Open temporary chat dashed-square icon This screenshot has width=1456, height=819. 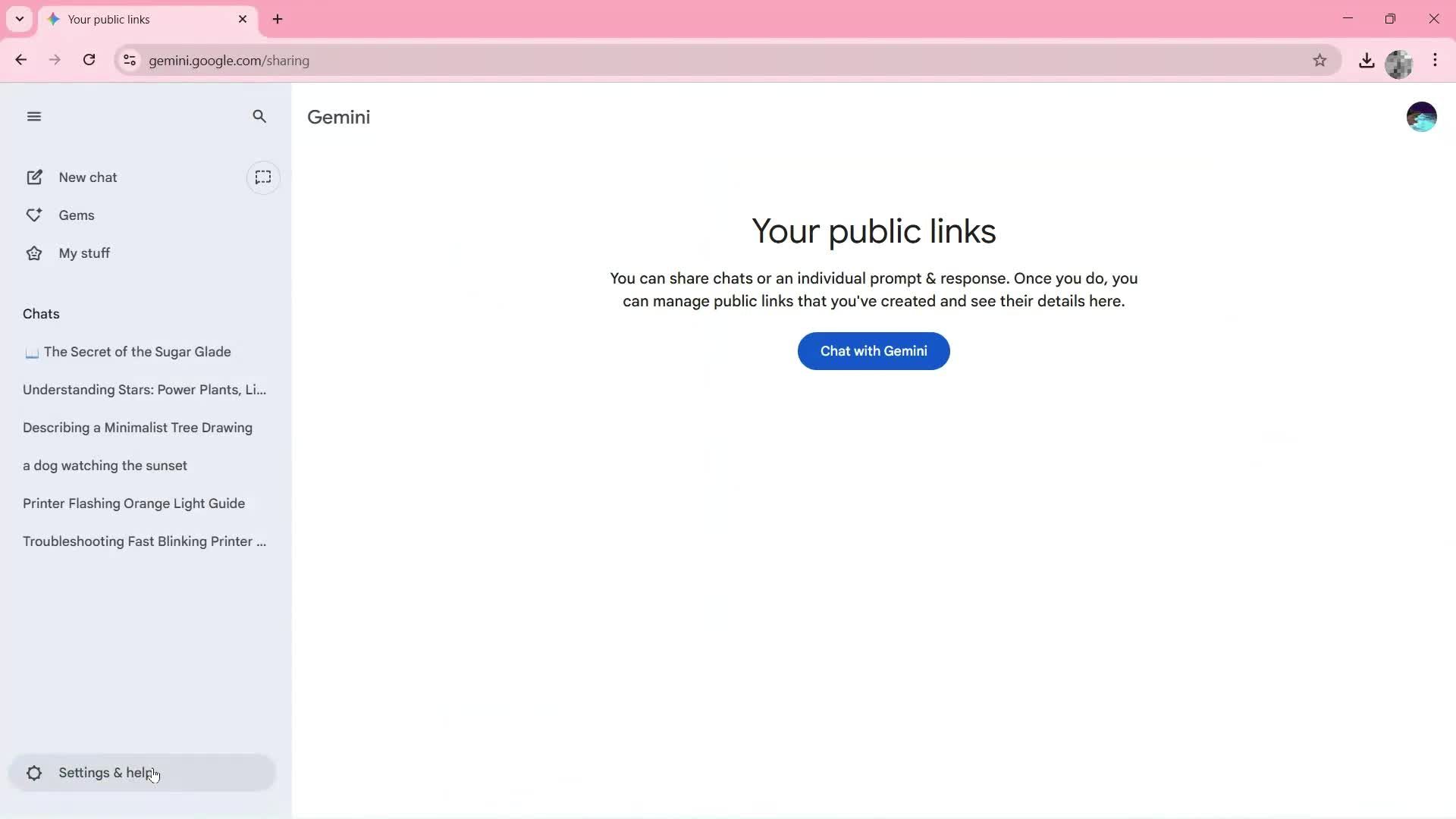pyautogui.click(x=263, y=177)
